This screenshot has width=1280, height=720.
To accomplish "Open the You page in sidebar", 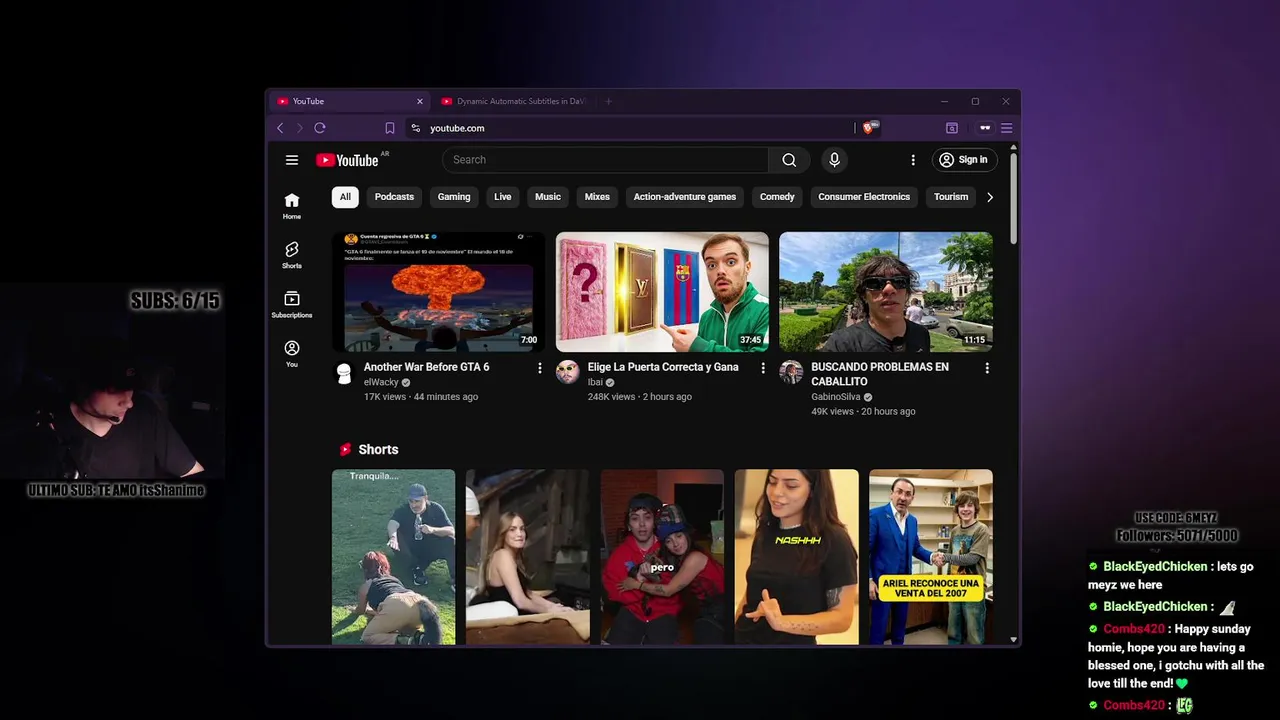I will click(292, 354).
